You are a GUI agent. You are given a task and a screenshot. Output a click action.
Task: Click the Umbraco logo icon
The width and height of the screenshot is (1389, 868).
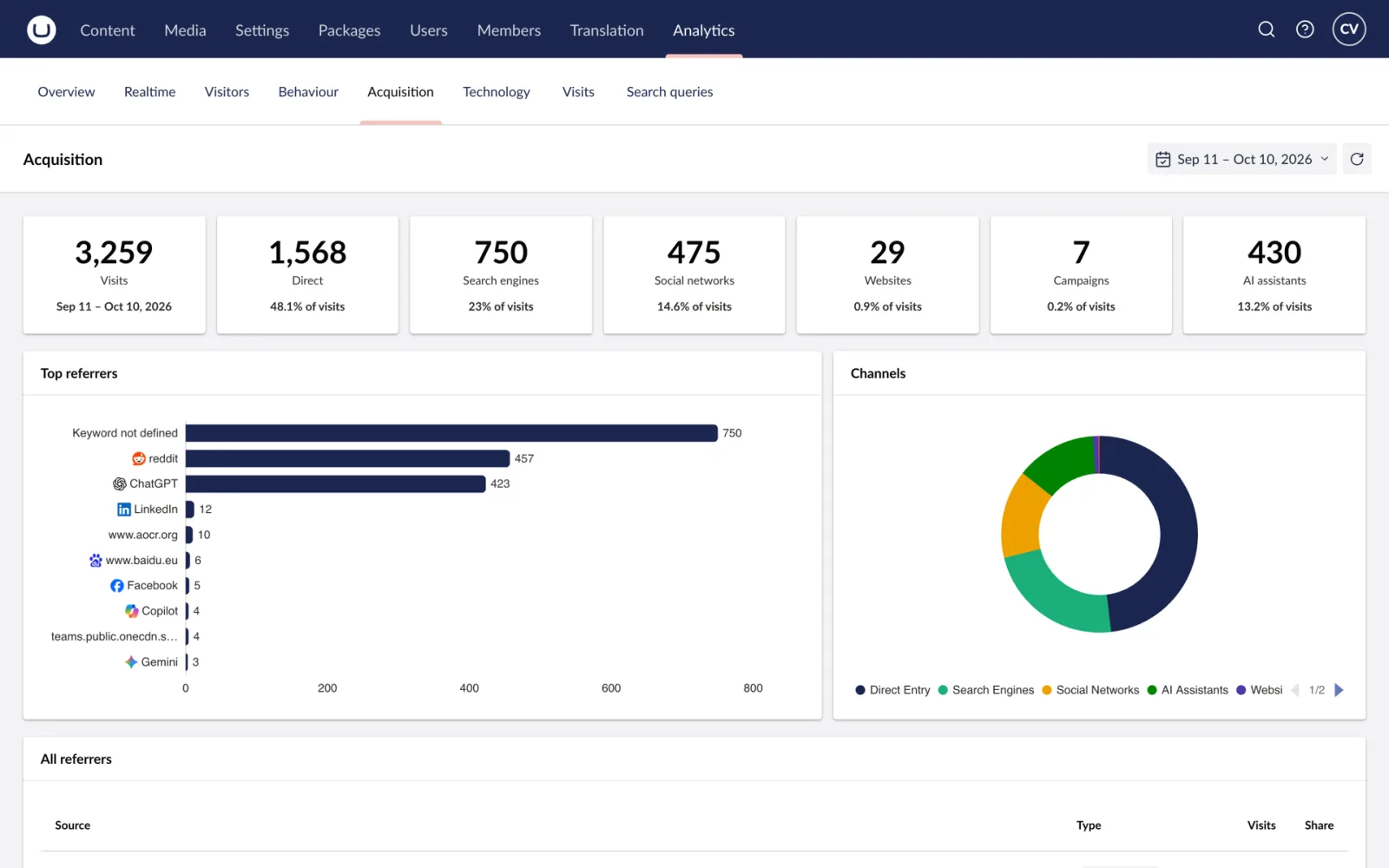41,30
